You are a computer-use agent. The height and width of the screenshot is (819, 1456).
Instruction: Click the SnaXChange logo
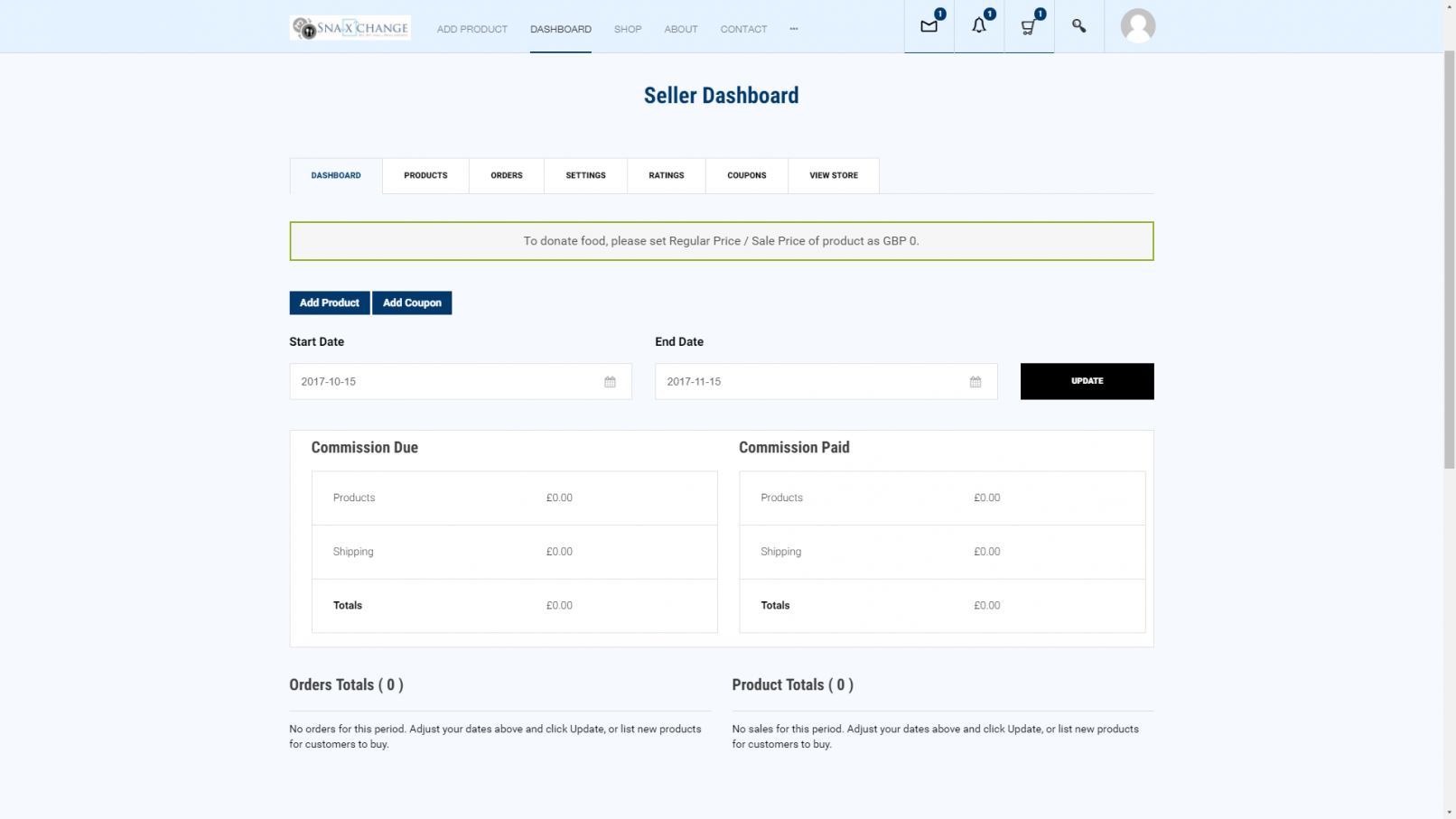pos(350,28)
